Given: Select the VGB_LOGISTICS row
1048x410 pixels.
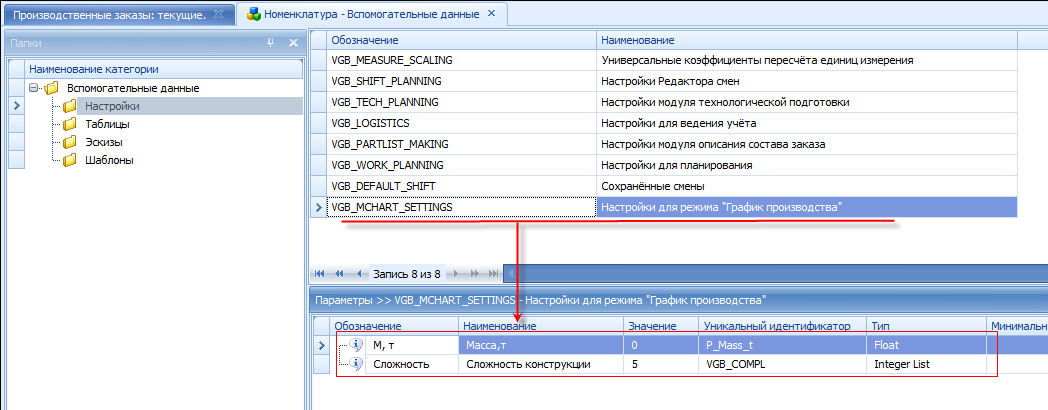Looking at the screenshot, I should coord(460,123).
